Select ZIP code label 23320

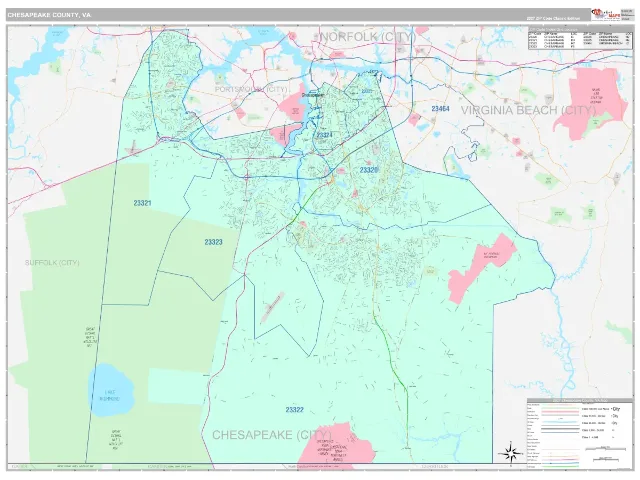tap(369, 170)
